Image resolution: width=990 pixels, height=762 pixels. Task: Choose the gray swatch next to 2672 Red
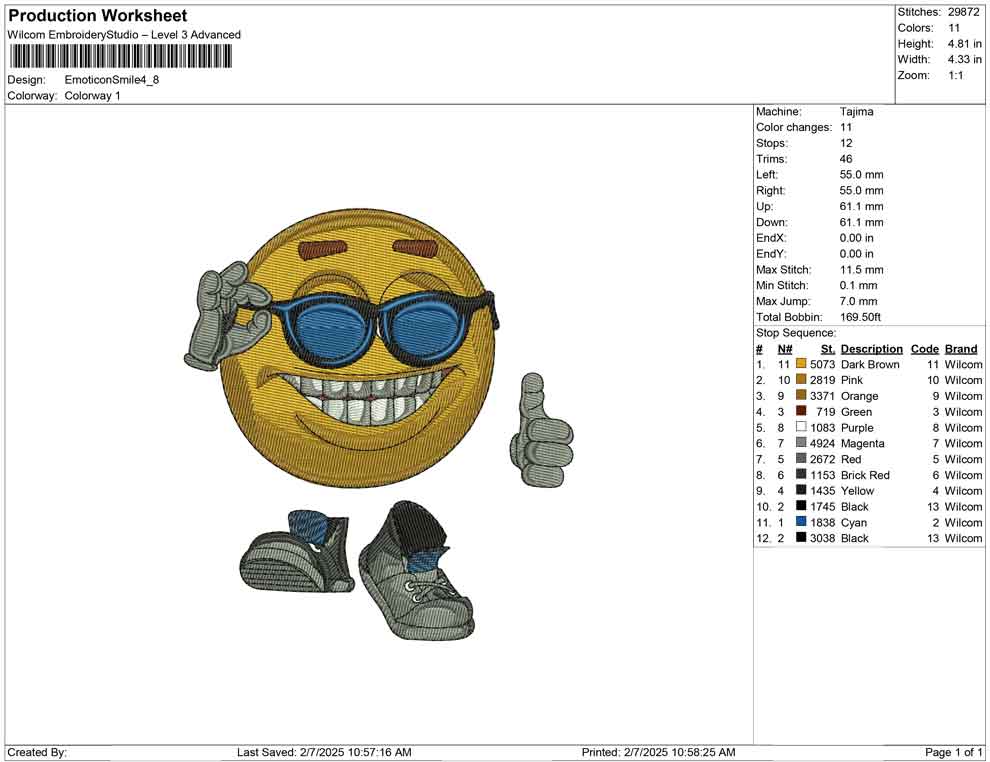tap(801, 458)
